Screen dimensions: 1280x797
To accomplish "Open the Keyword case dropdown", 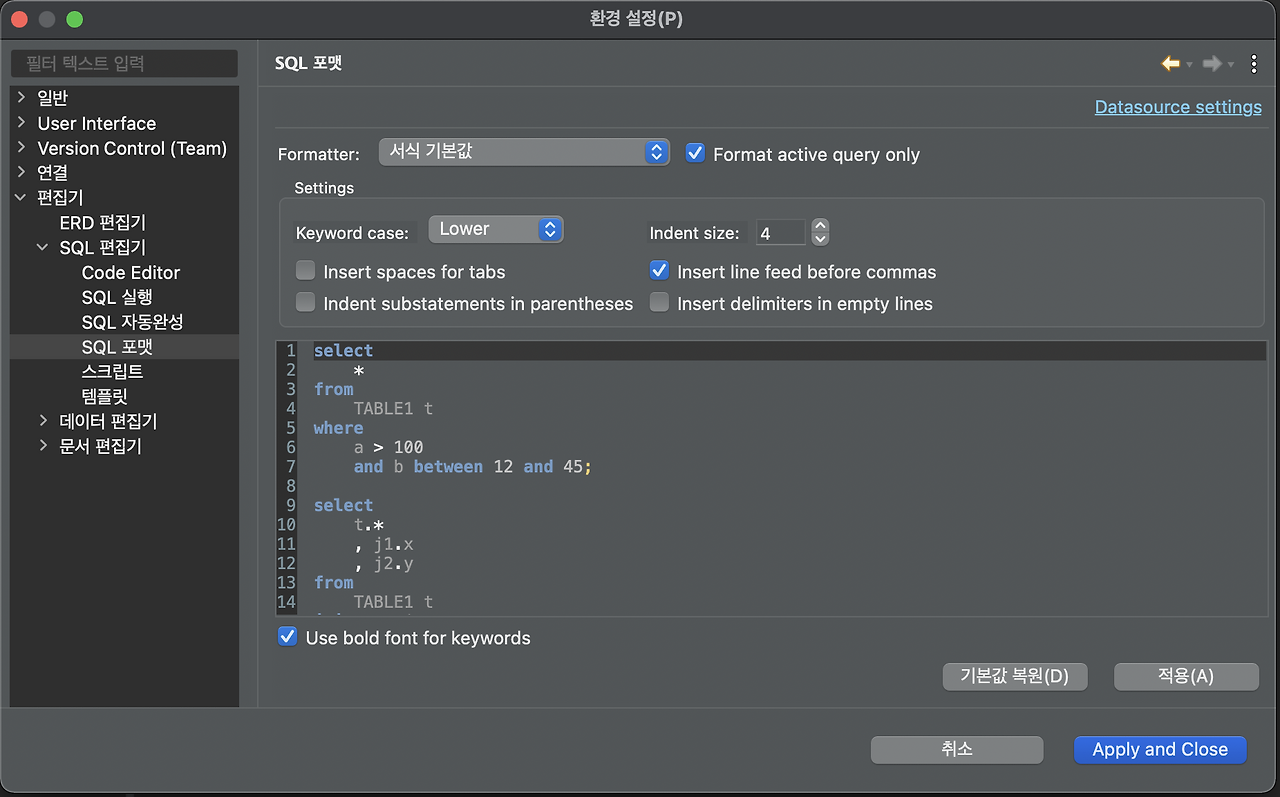I will (496, 229).
